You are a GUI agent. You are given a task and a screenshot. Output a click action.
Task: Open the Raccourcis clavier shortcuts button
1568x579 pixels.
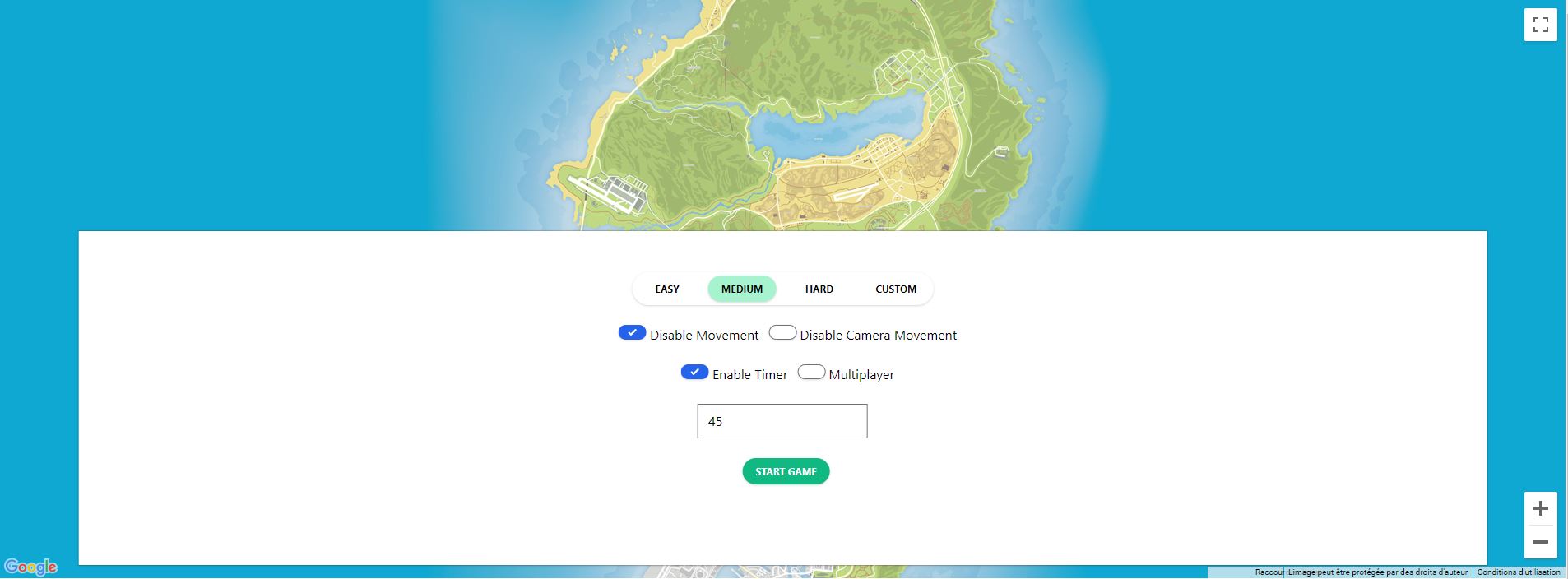[1269, 572]
